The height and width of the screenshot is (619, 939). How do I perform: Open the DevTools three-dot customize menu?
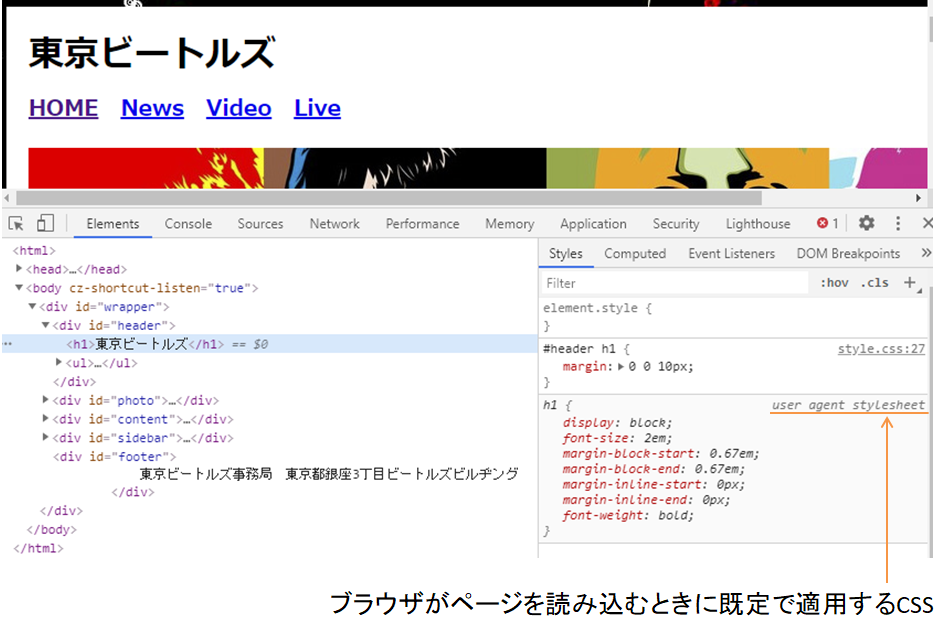point(898,224)
